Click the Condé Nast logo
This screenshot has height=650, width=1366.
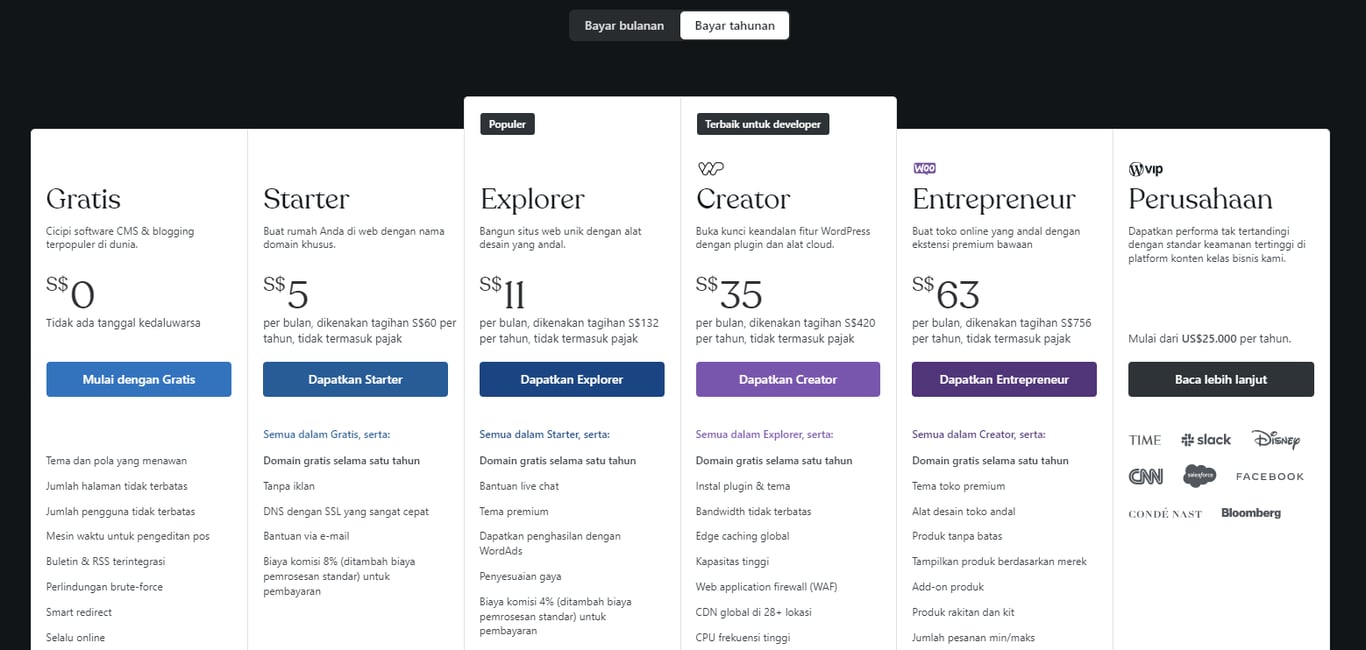1165,512
